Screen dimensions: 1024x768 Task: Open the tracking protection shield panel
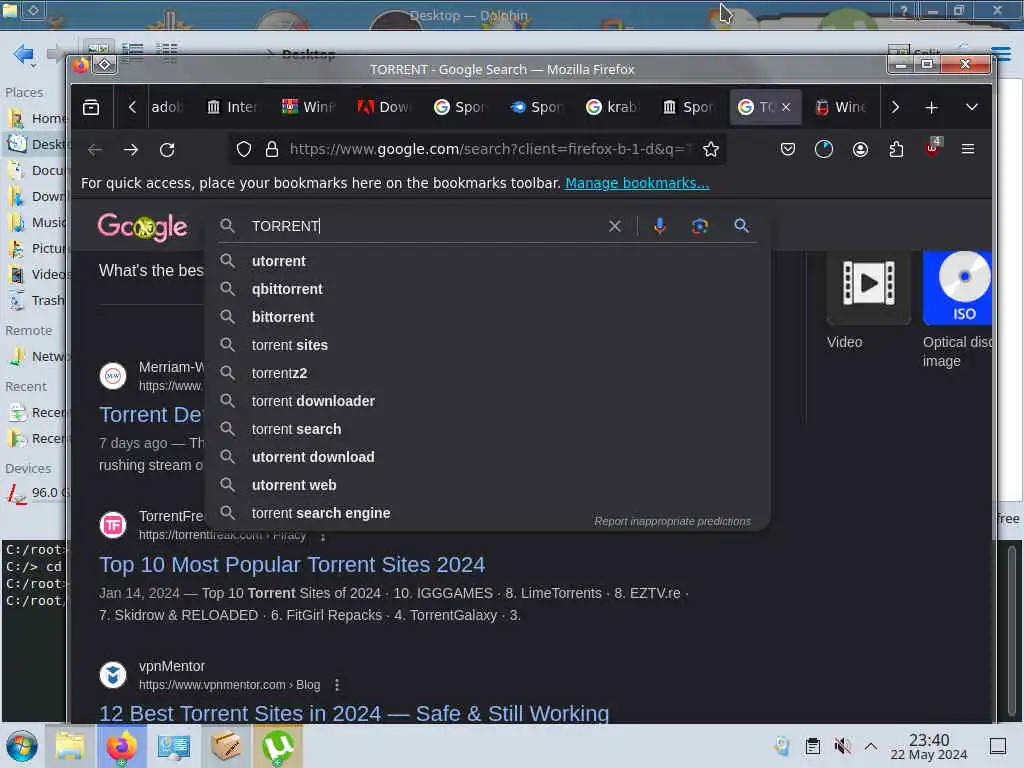coord(244,150)
